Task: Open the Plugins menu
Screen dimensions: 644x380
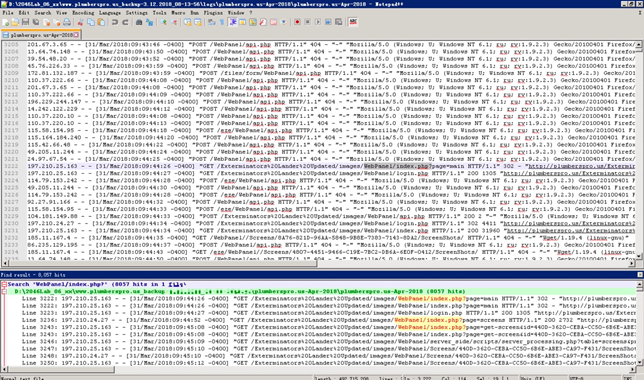Action: [213, 13]
